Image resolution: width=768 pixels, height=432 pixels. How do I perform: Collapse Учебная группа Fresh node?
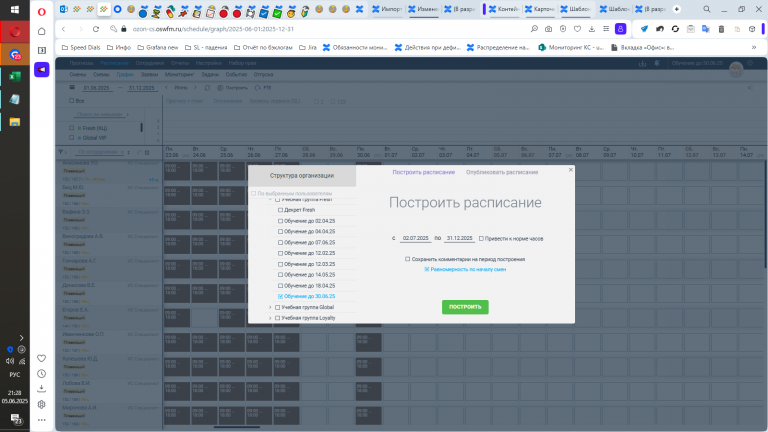point(270,200)
